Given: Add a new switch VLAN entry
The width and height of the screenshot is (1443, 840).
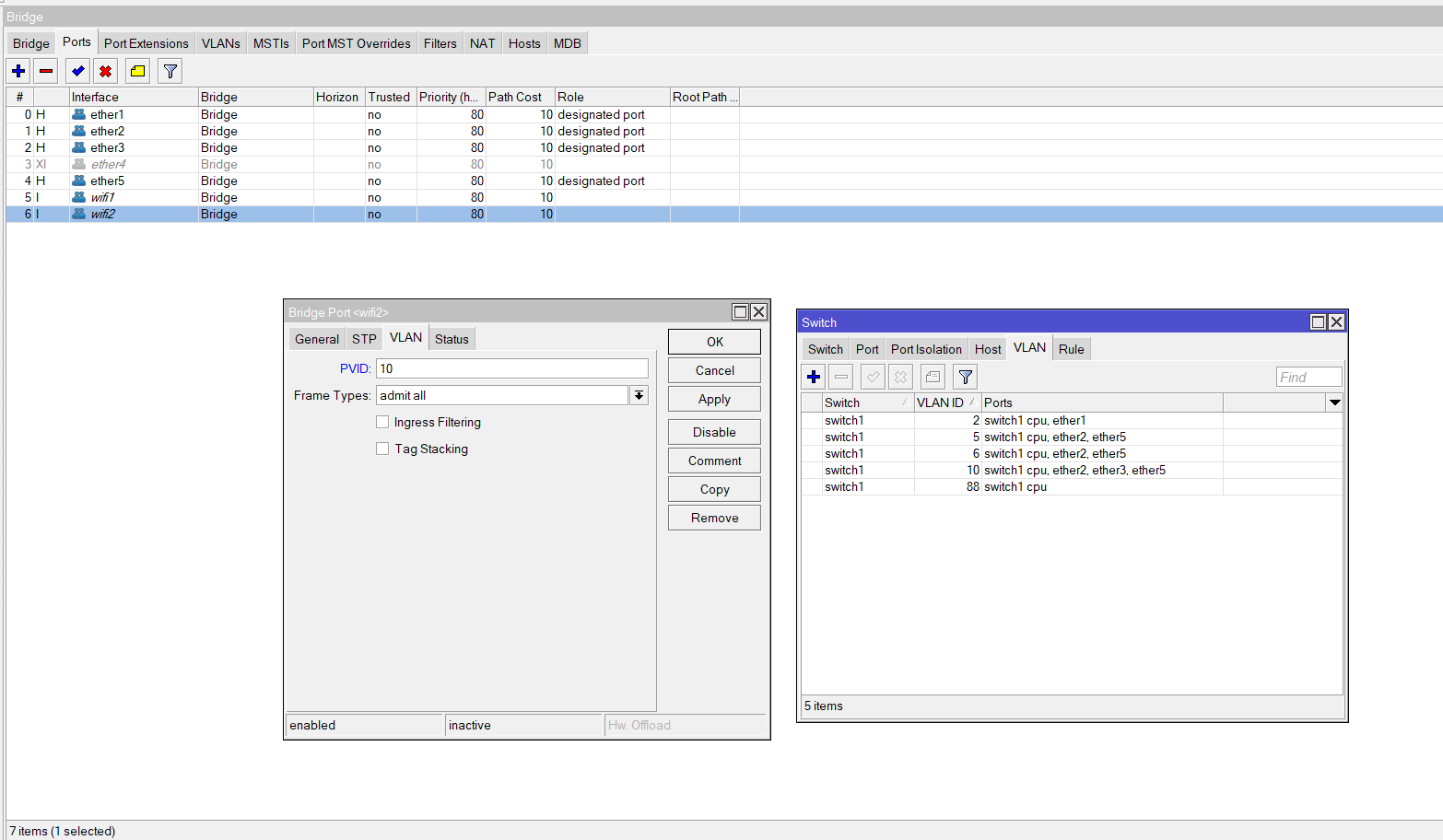Looking at the screenshot, I should (814, 377).
